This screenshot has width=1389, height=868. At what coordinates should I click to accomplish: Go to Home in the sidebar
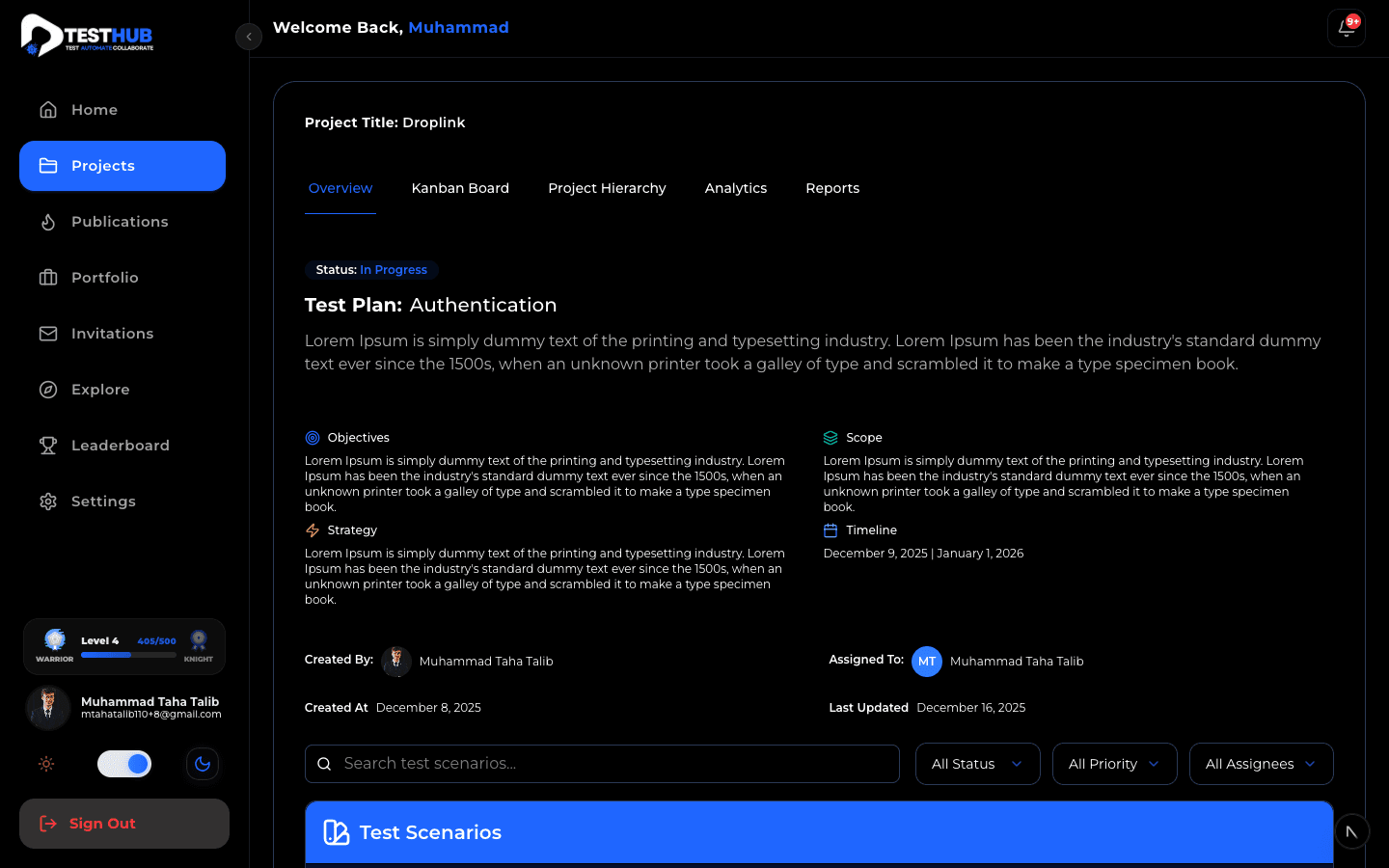(x=123, y=110)
